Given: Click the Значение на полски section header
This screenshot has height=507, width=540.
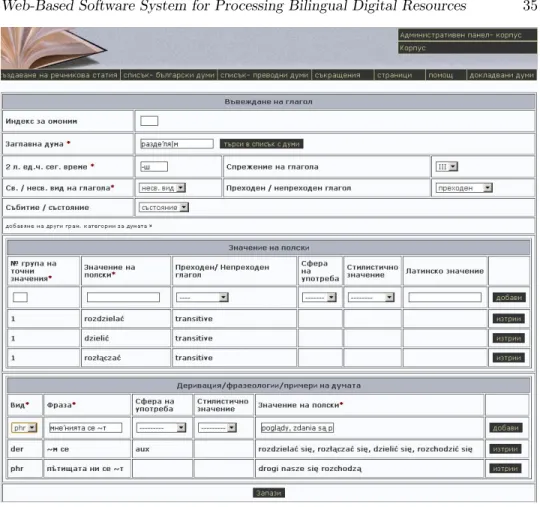Looking at the screenshot, I should pos(269,248).
